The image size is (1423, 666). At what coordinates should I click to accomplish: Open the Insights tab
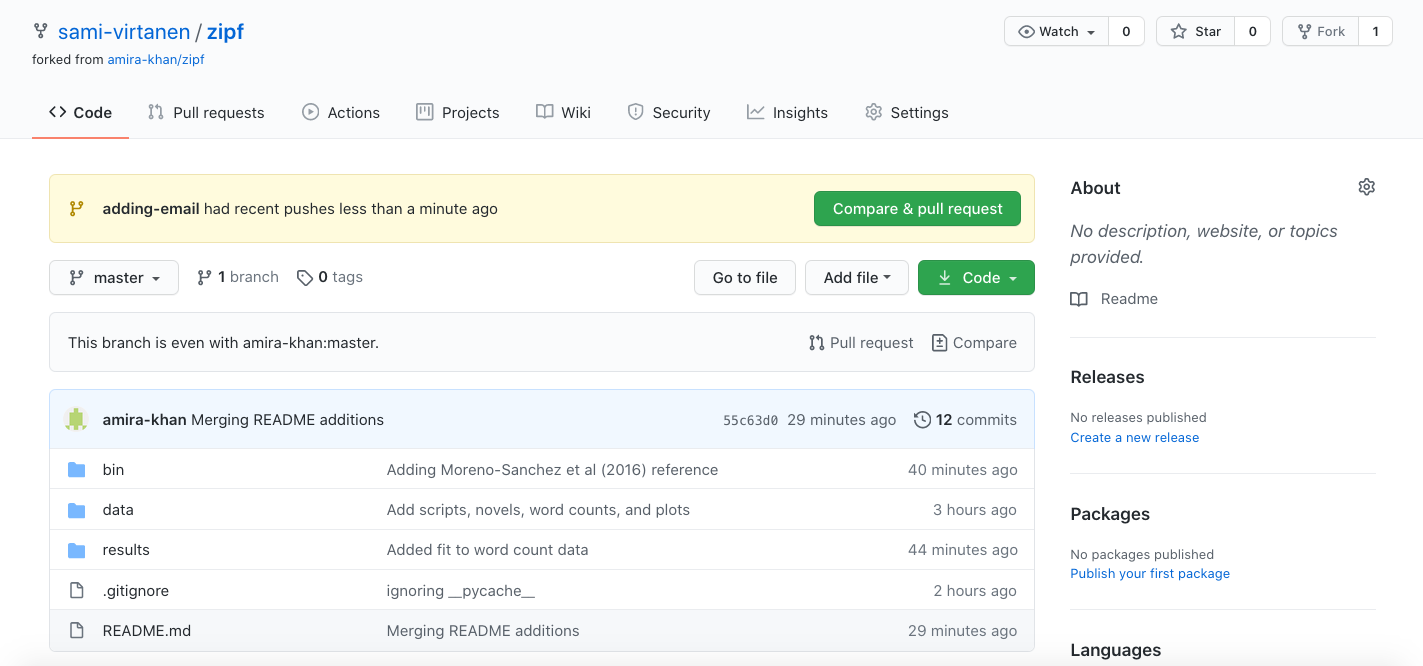pyautogui.click(x=787, y=113)
